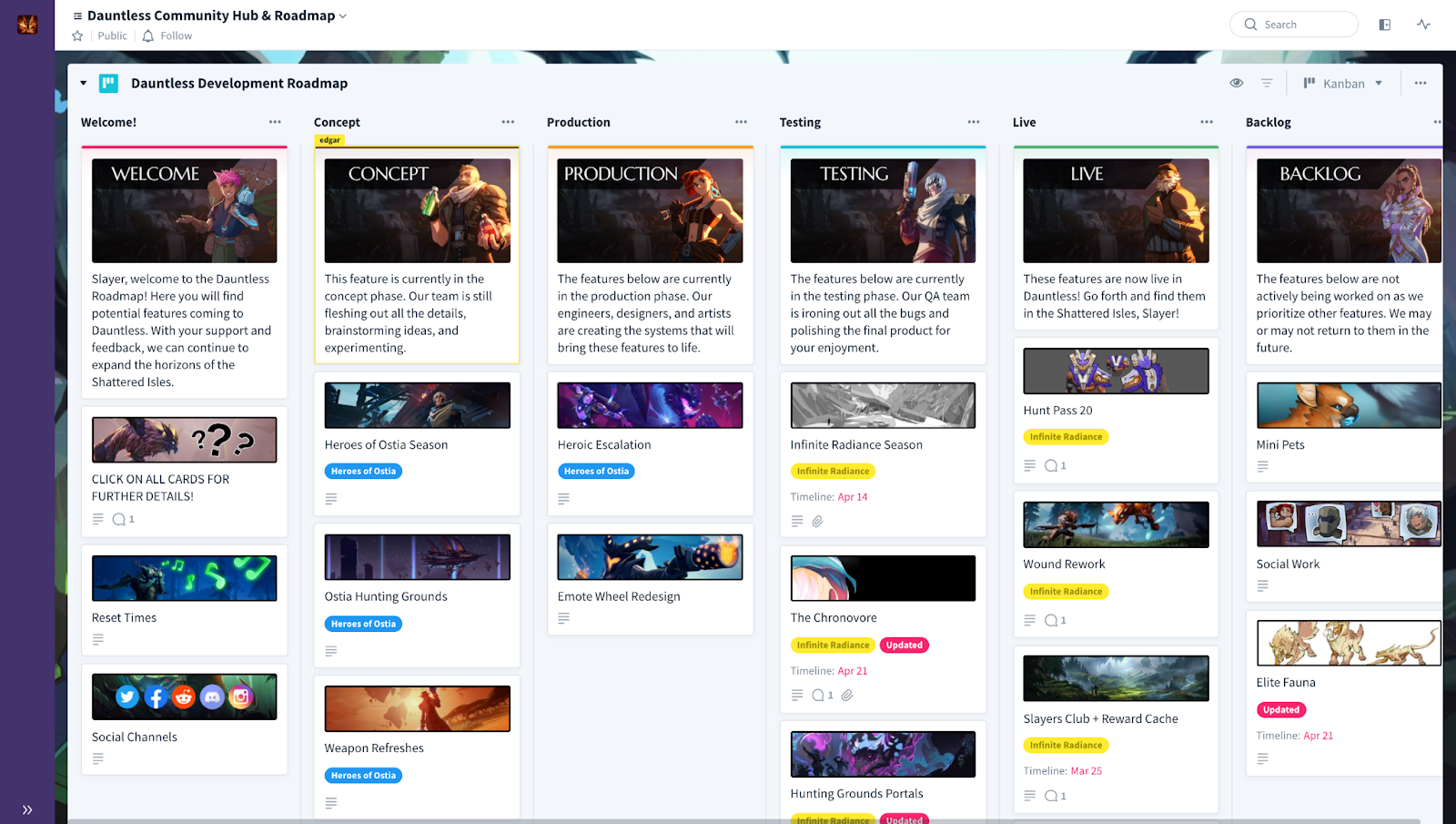Viewport: 1456px width, 824px height.
Task: Click description icon on Social Channels card
Action: click(98, 758)
